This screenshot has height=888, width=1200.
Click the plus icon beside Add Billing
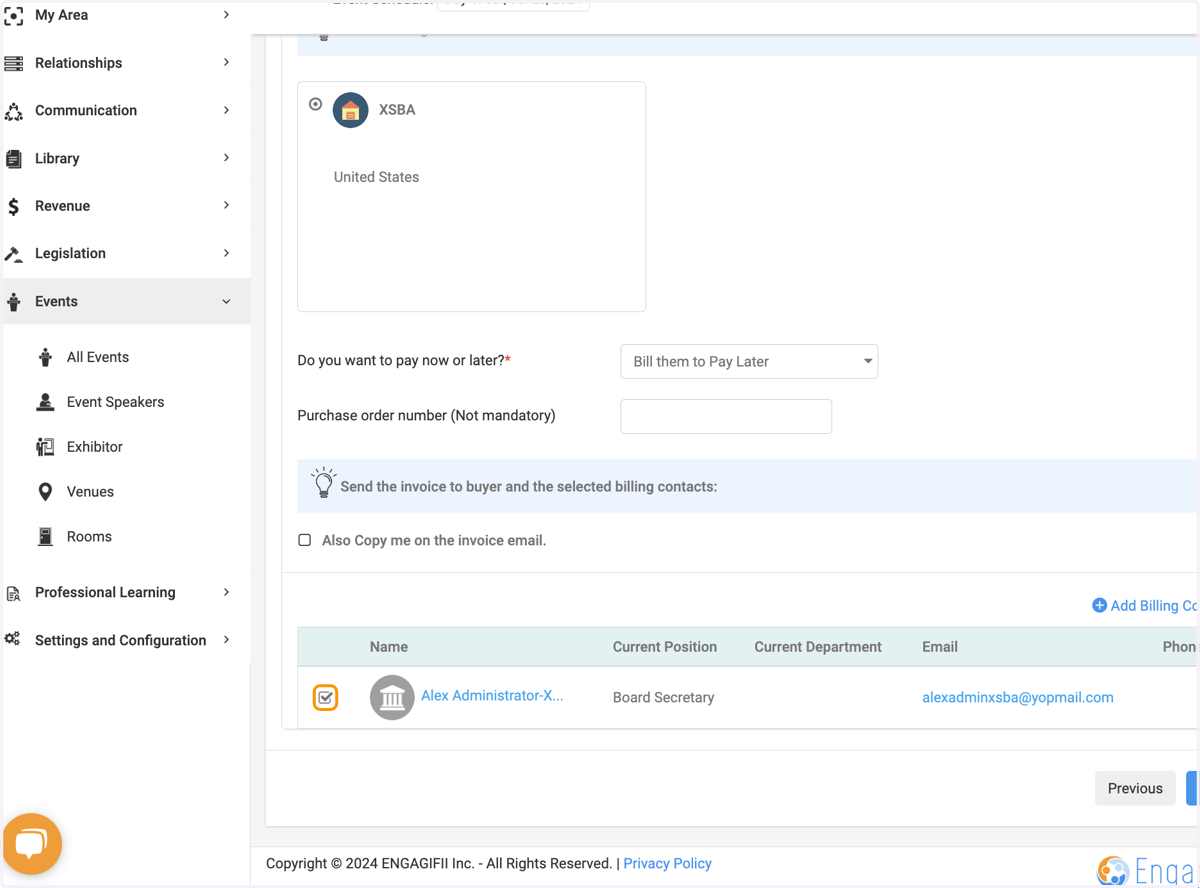pyautogui.click(x=1099, y=606)
